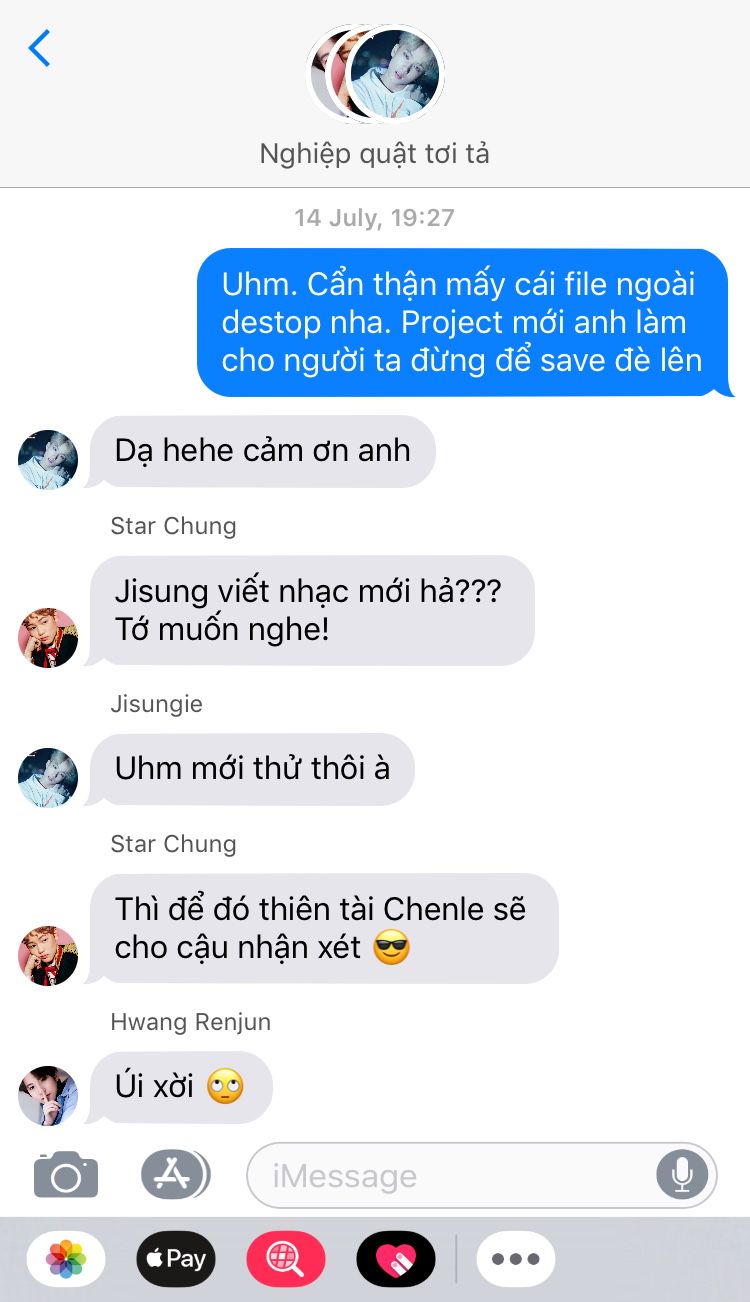Tap the microphone dictation icon
The width and height of the screenshot is (750, 1302).
pyautogui.click(x=682, y=1175)
